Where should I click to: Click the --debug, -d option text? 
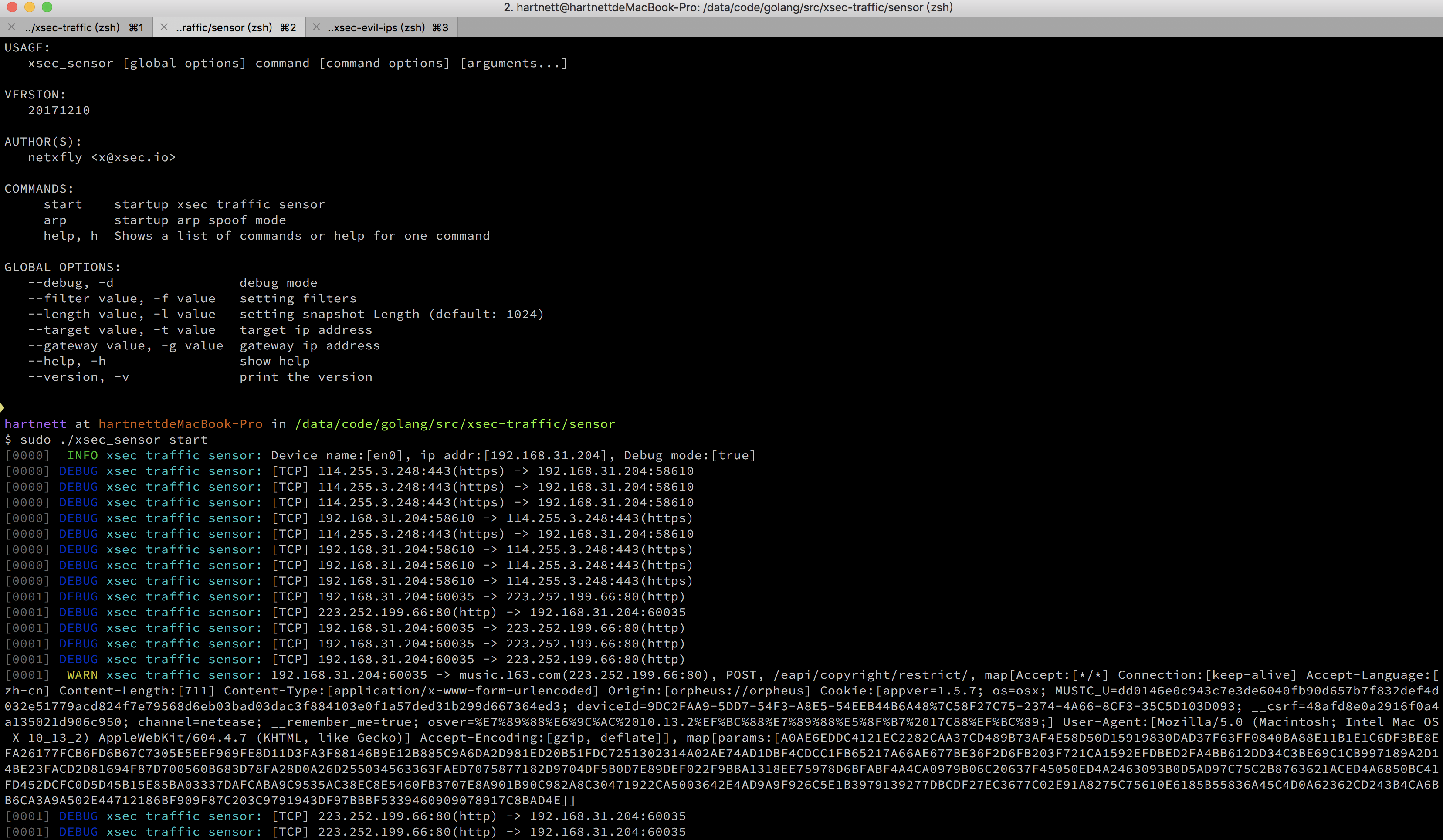(x=71, y=283)
